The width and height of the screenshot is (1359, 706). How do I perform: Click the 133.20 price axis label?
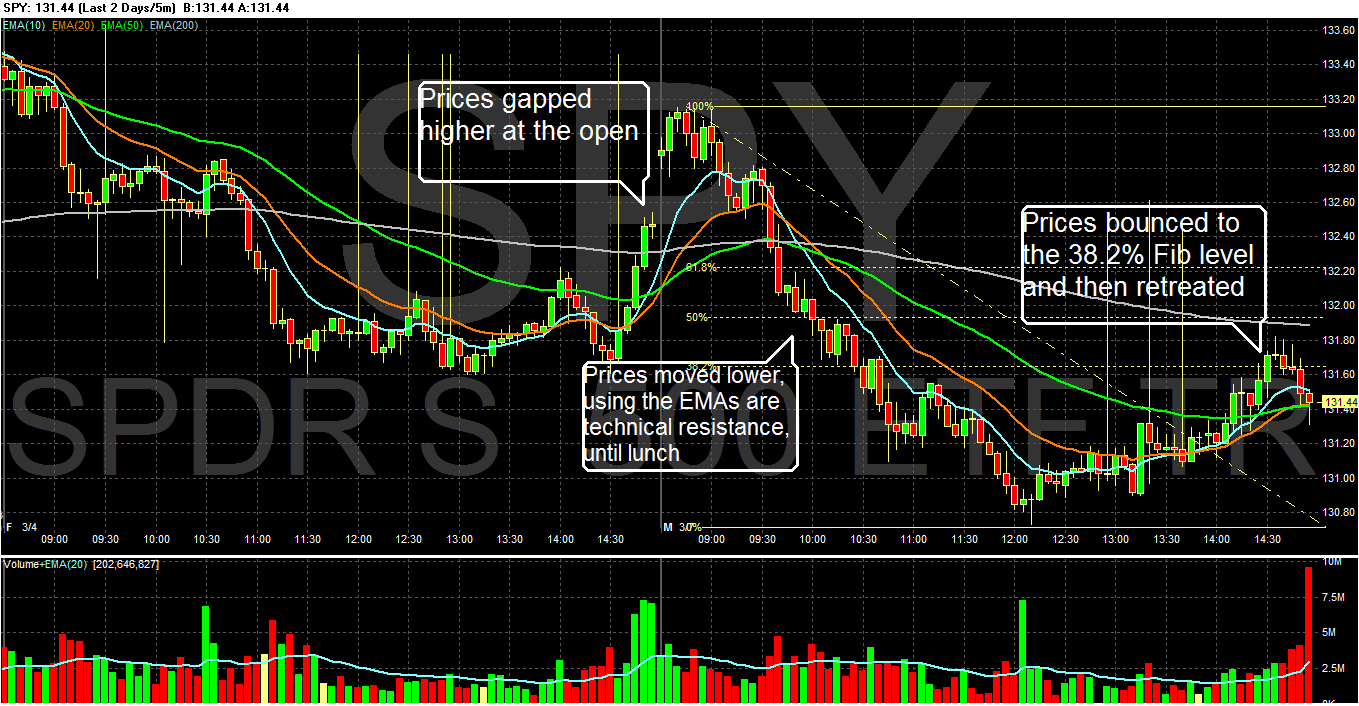1338,99
